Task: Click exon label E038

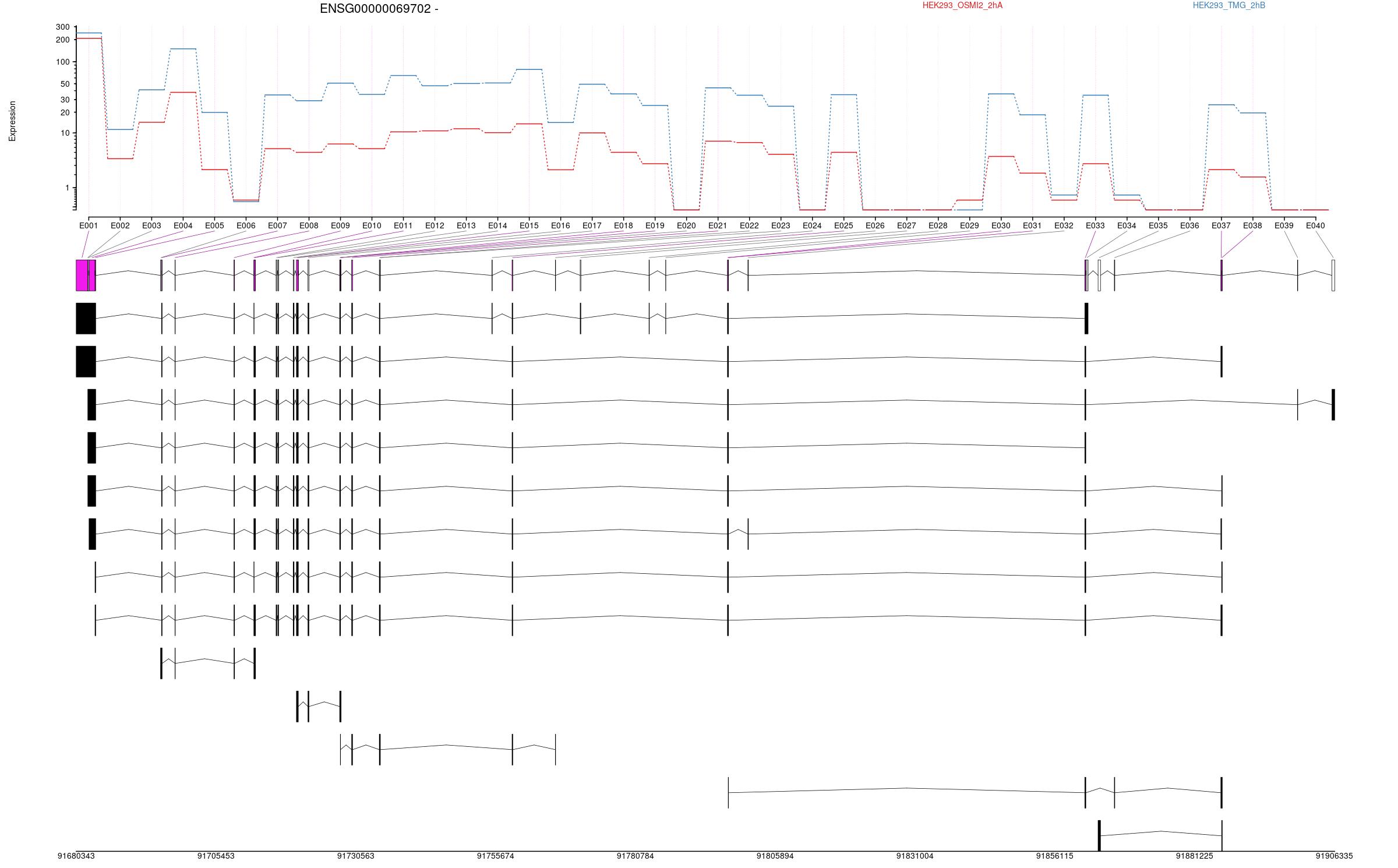Action: tap(1252, 225)
